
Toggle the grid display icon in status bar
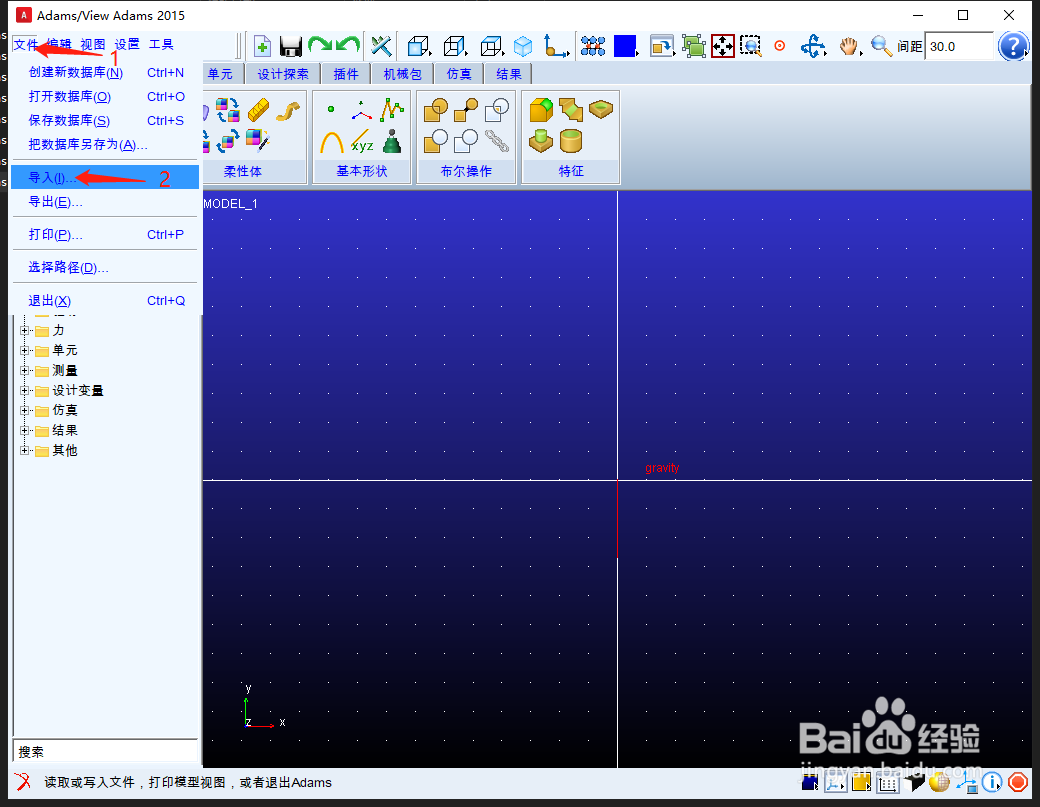tap(887, 783)
